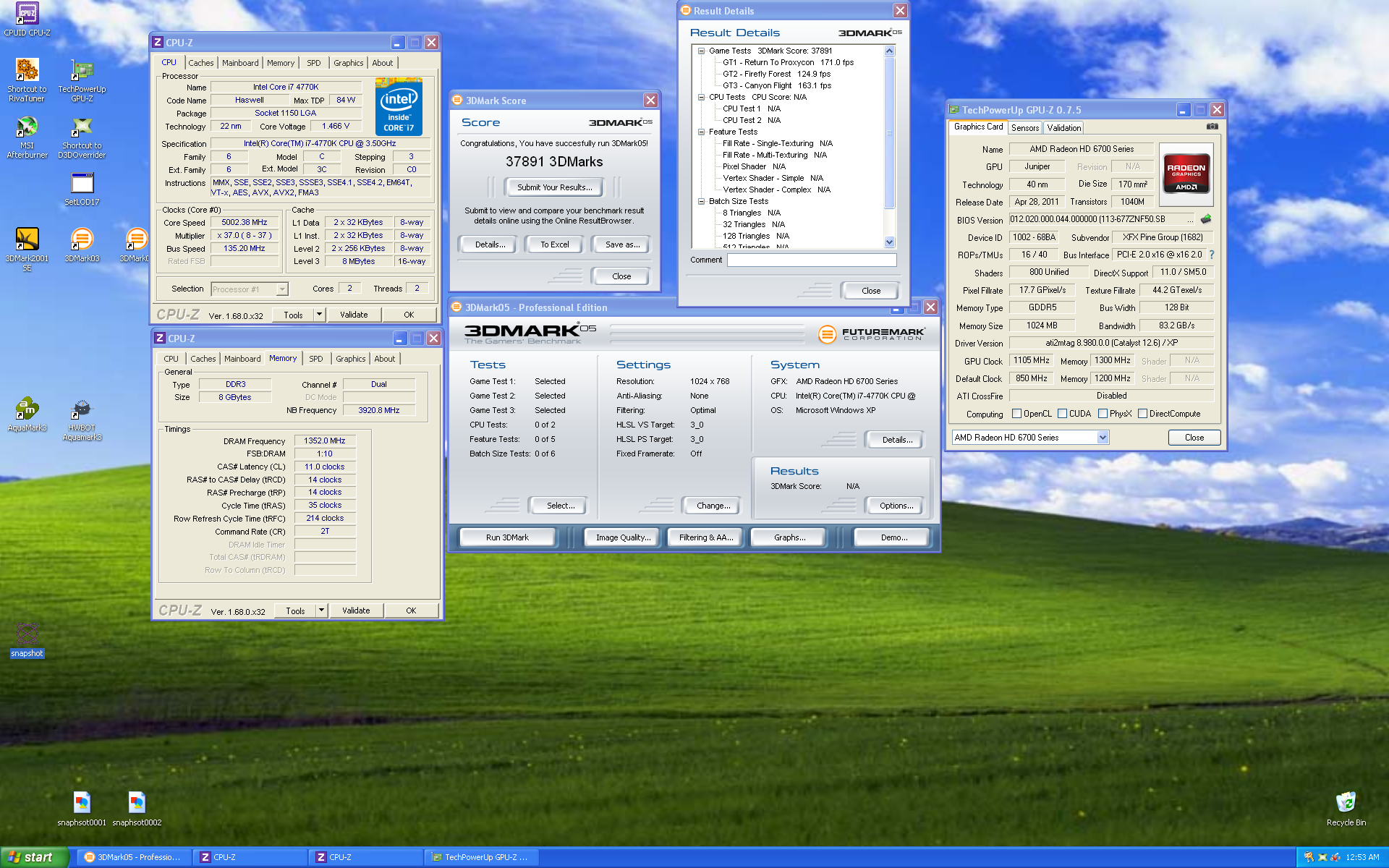Open the CPUID CPU-Z desktop shortcut
The width and height of the screenshot is (1389, 868).
coord(27,19)
